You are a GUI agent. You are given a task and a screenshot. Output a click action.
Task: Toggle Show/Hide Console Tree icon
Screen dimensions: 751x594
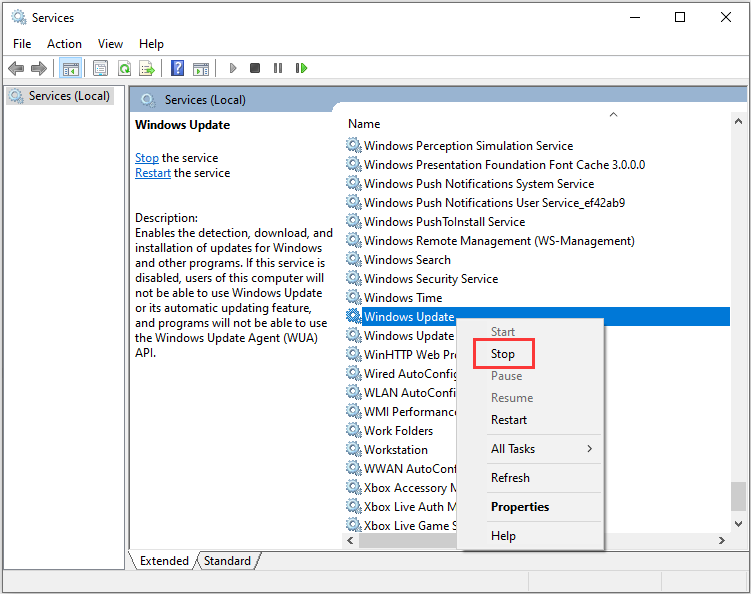(70, 69)
